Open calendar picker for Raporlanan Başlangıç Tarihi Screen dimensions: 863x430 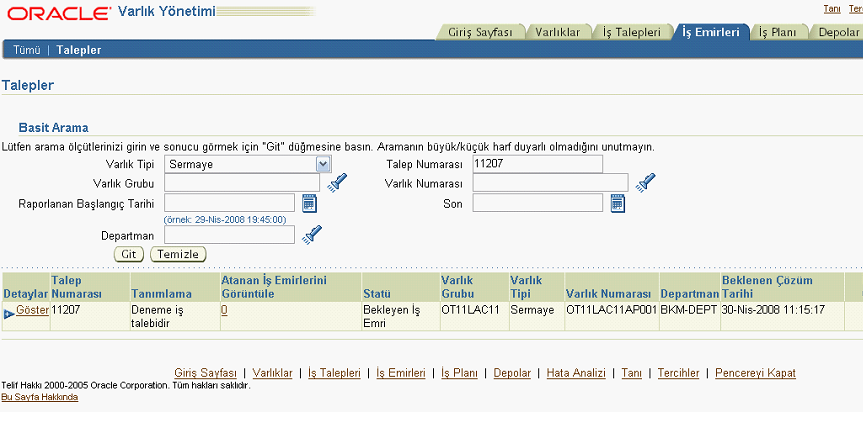[x=309, y=204]
